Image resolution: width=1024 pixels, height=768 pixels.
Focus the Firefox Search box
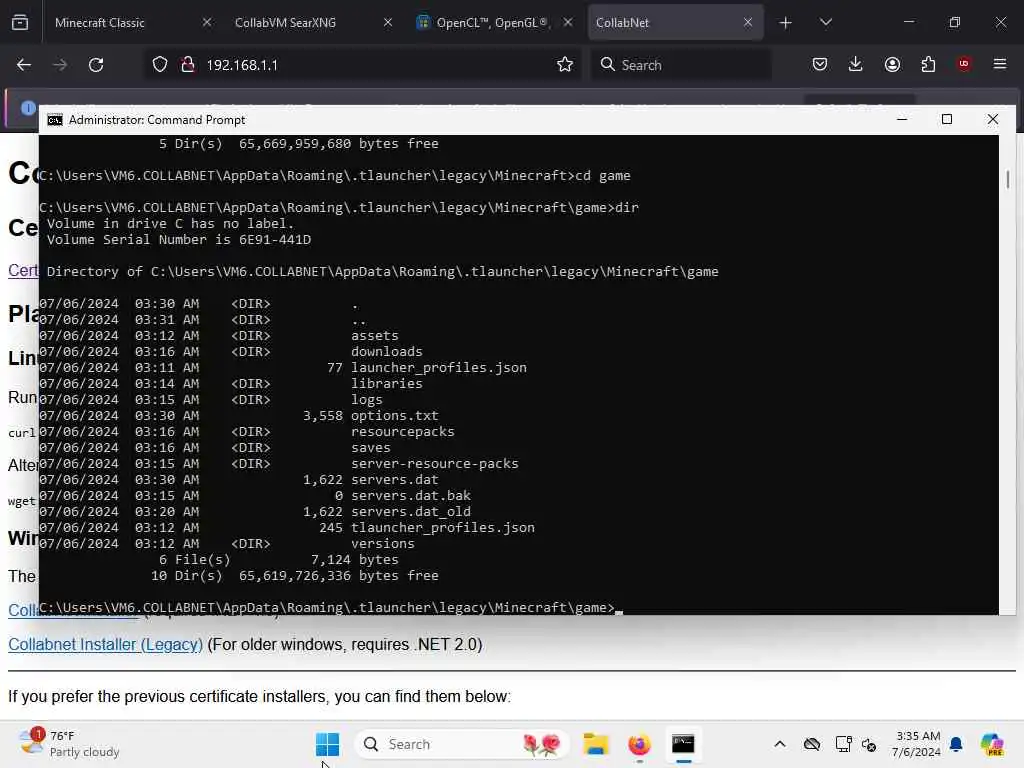[x=681, y=65]
